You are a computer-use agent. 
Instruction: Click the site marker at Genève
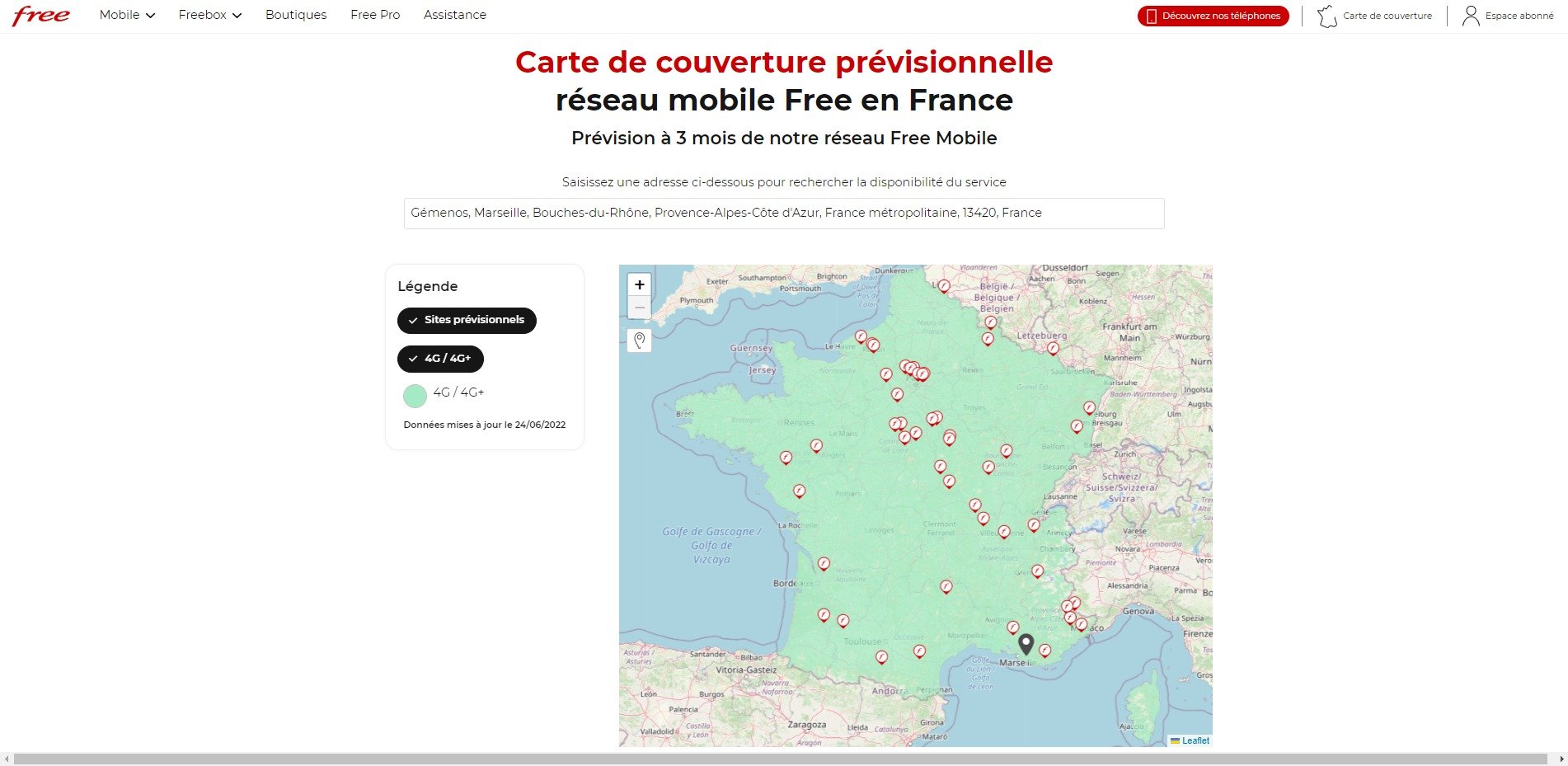click(1034, 524)
